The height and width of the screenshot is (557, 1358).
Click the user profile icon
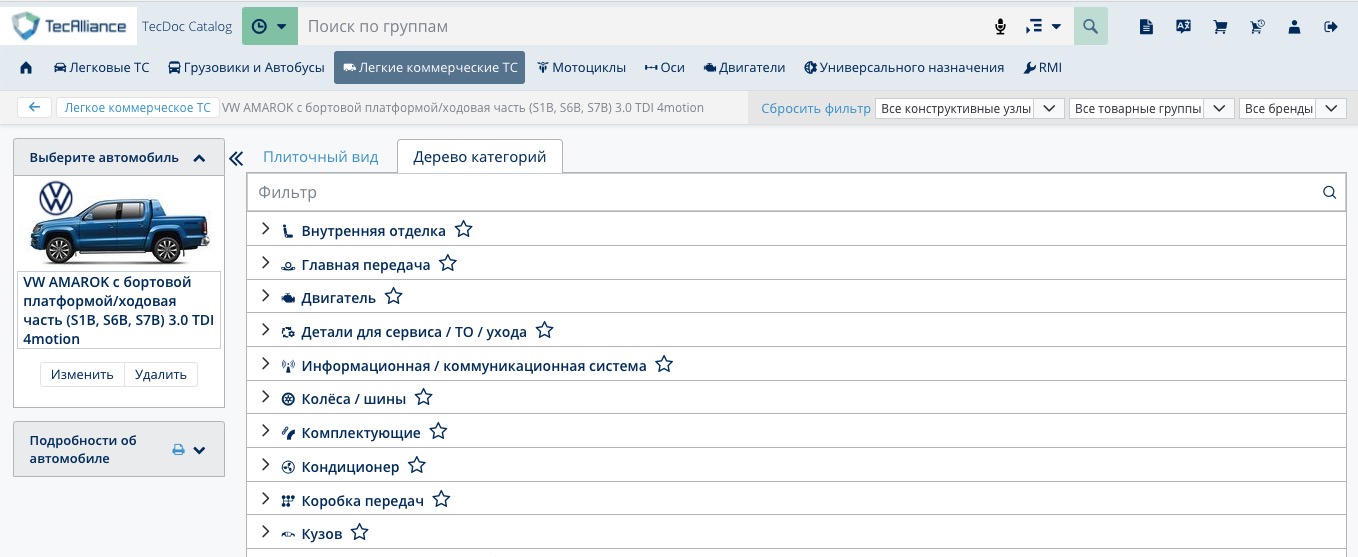(x=1294, y=27)
